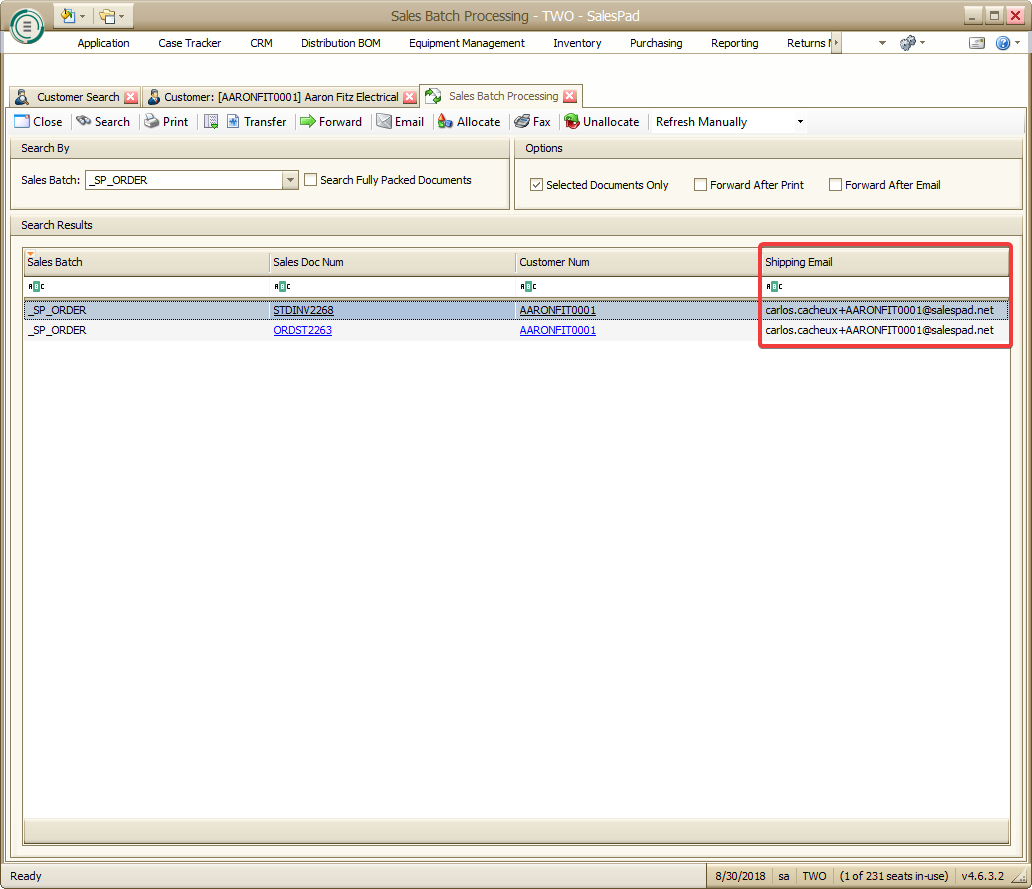This screenshot has height=889, width=1032.
Task: Expand the menu bar overflow arrow after Returns
Action: [x=835, y=43]
